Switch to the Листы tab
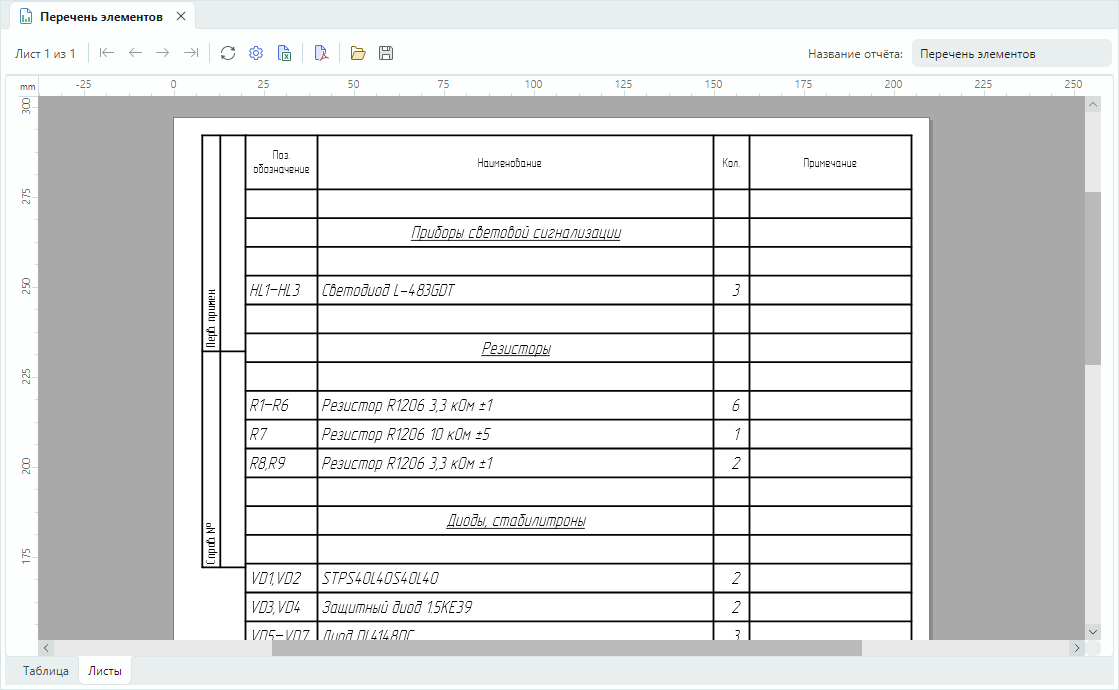1119x690 pixels. 105,671
